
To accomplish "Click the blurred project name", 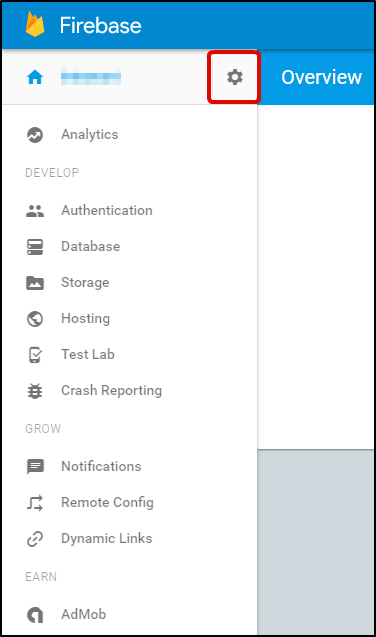I will pyautogui.click(x=91, y=76).
